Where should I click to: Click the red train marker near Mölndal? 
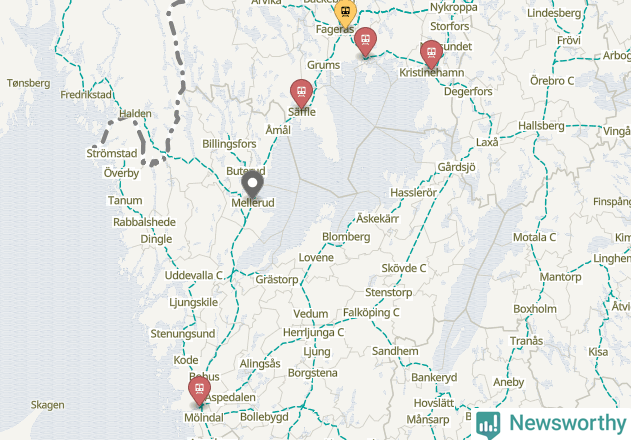tap(199, 391)
